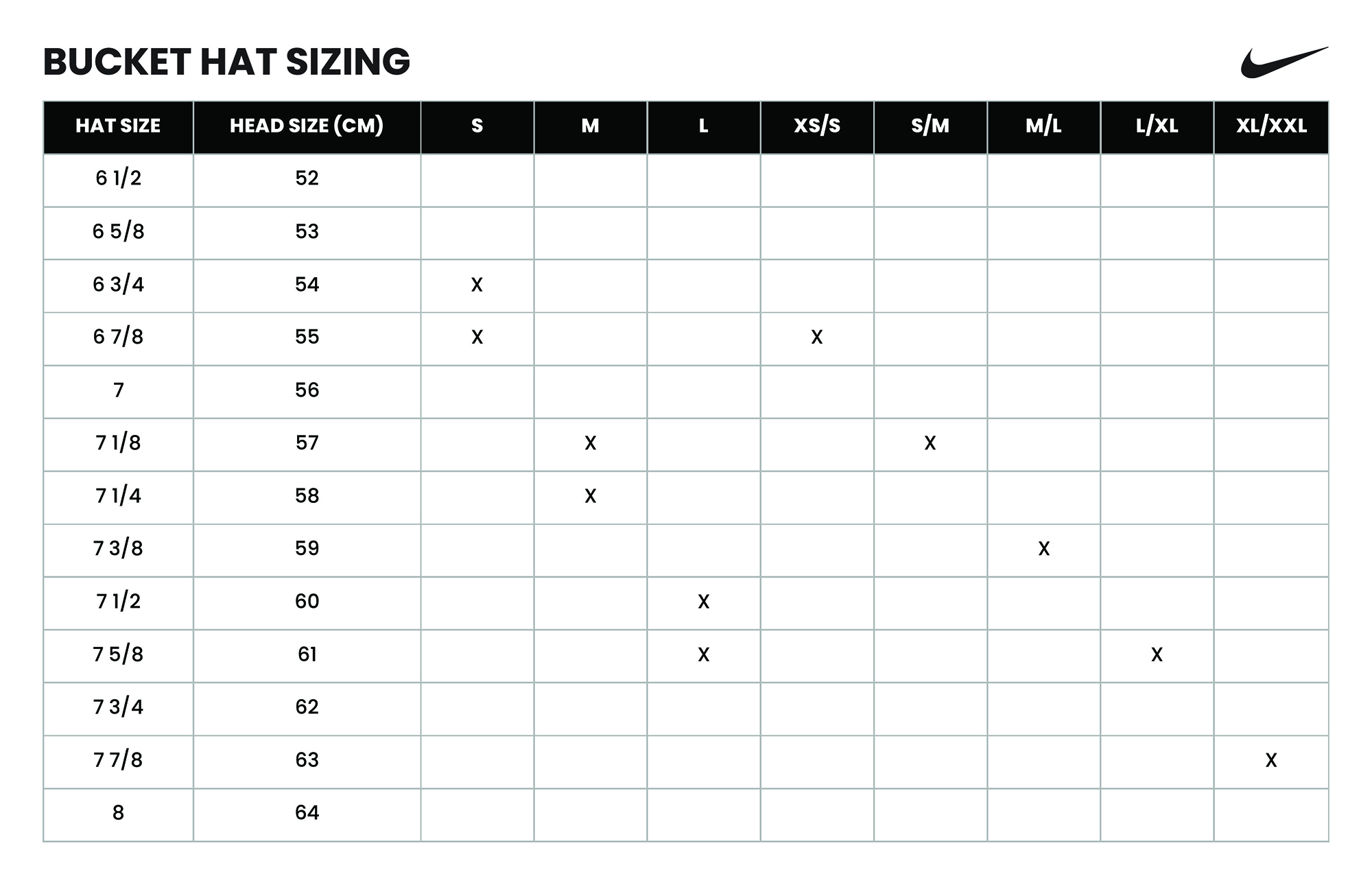Click the L/XL column header
1372x885 pixels.
tap(1157, 126)
